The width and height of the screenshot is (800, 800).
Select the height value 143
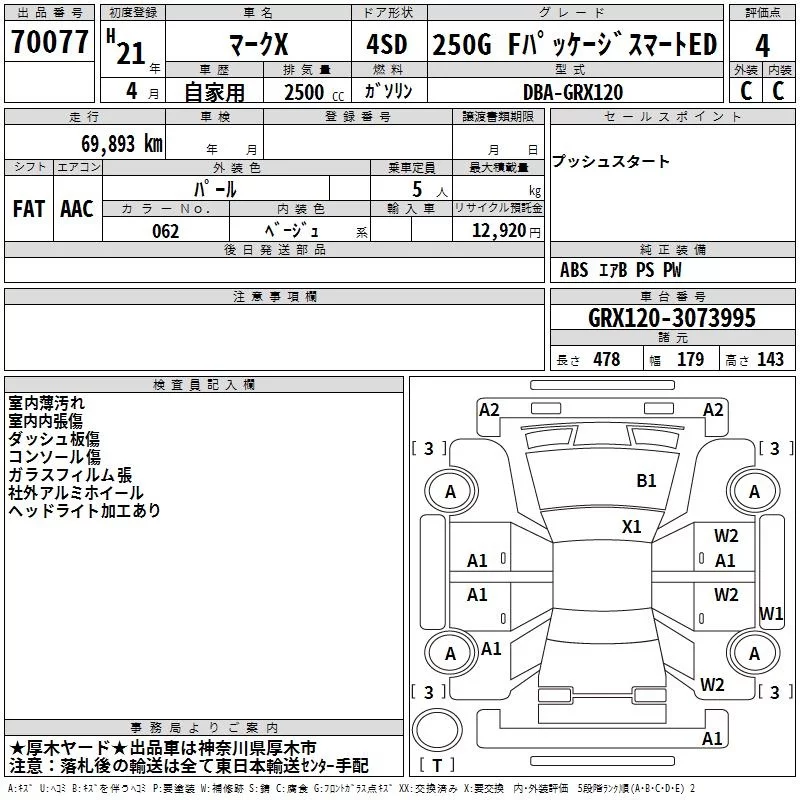point(770,359)
